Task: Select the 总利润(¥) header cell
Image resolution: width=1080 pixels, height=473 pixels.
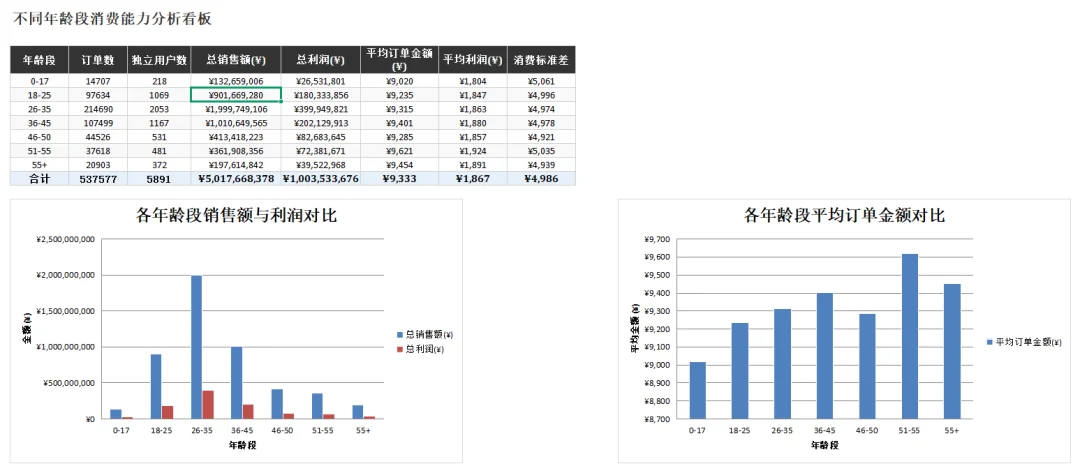Action: pos(321,60)
